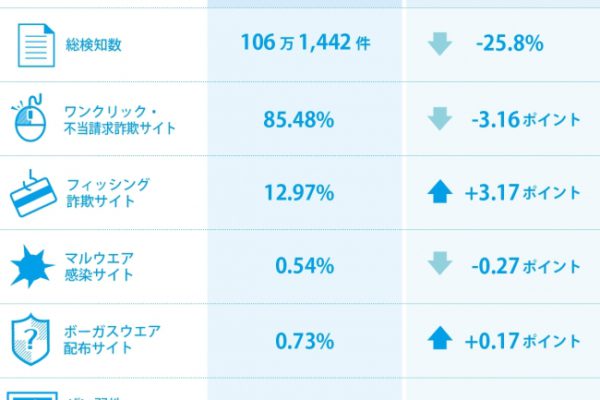Select the 0.54% malware percentage

click(305, 266)
